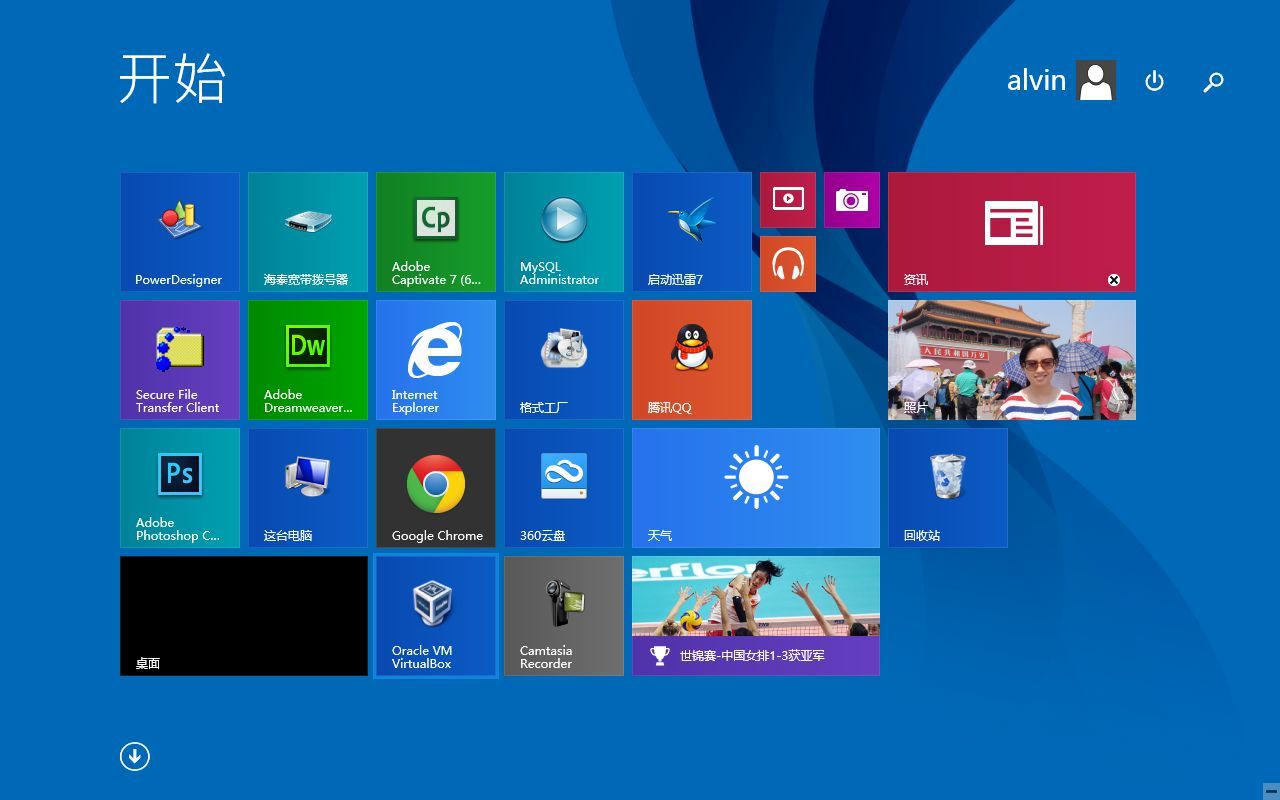The width and height of the screenshot is (1280, 800).
Task: Launch Adobe Dreamweaver tile
Action: coord(308,360)
